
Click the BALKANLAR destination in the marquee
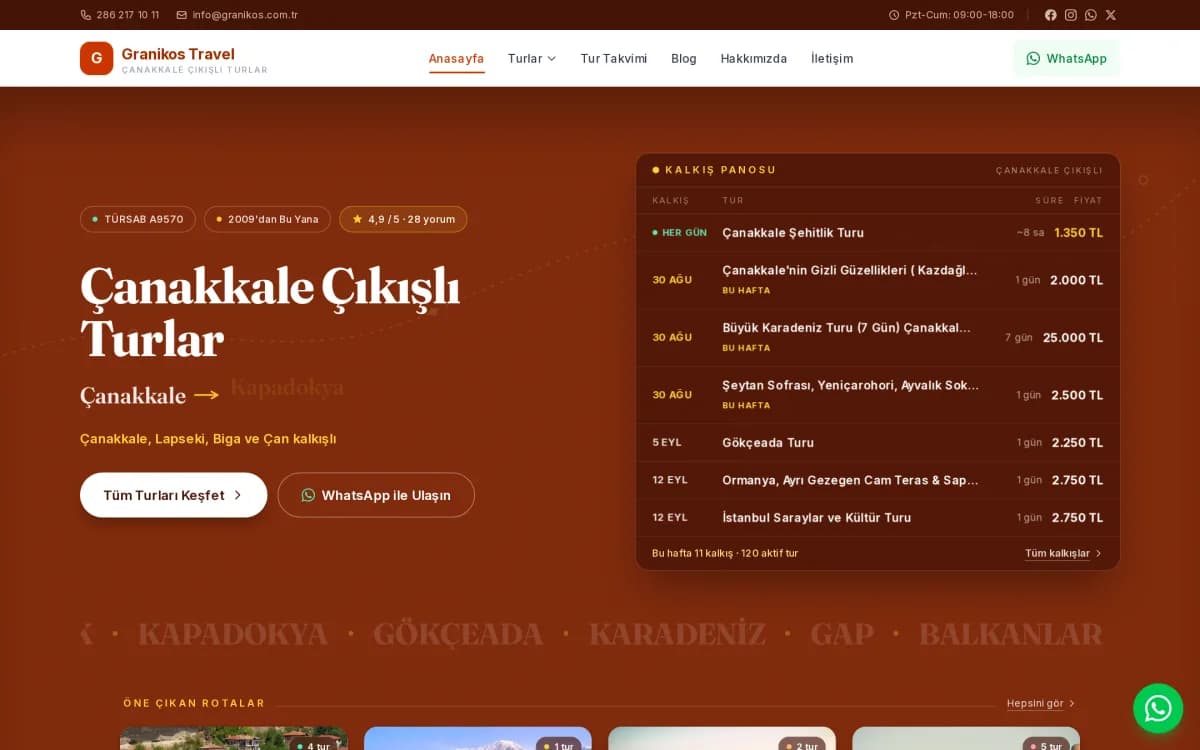[1010, 634]
